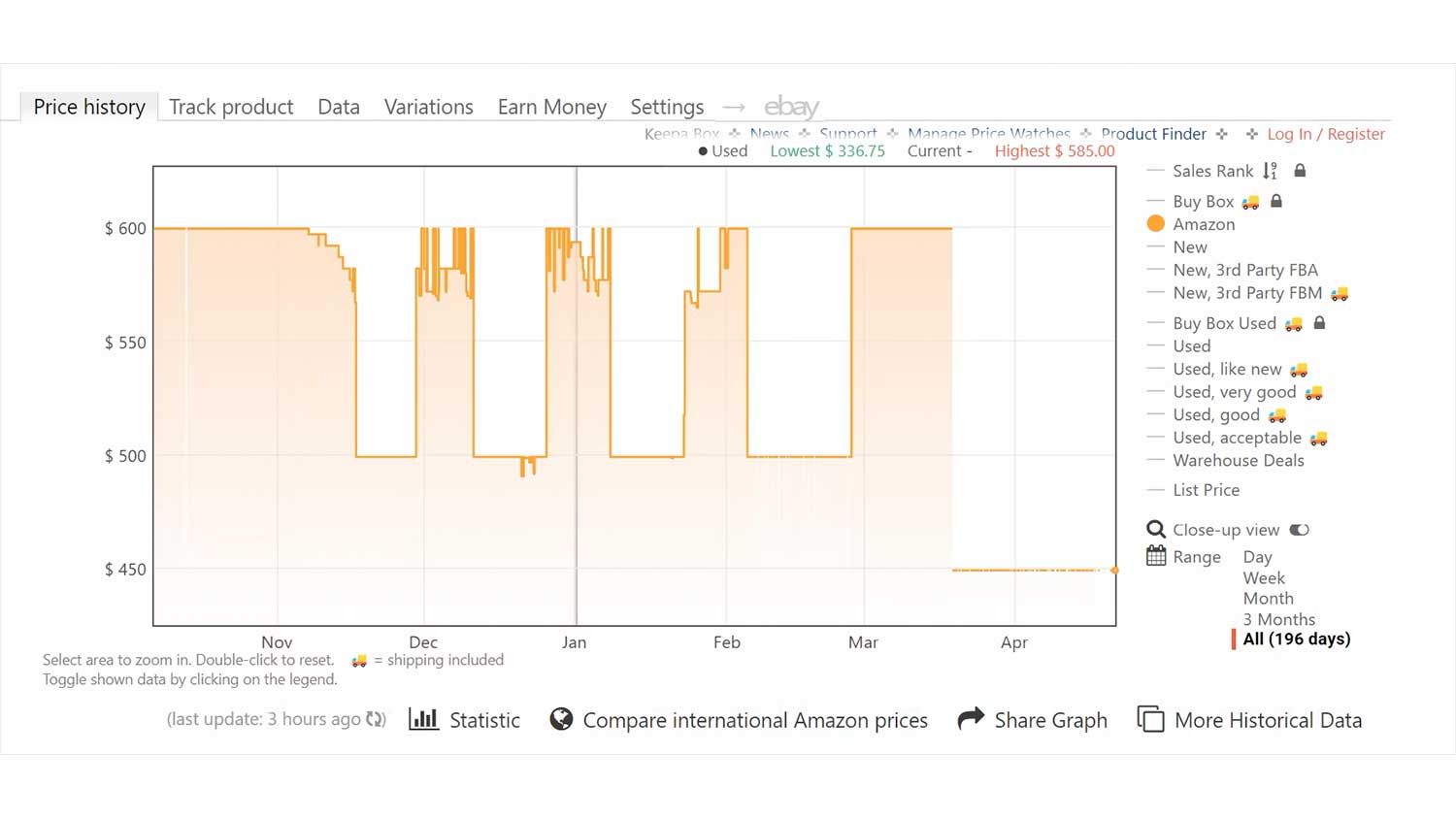The height and width of the screenshot is (819, 1456).
Task: Switch to the Track product tab
Action: point(231,107)
